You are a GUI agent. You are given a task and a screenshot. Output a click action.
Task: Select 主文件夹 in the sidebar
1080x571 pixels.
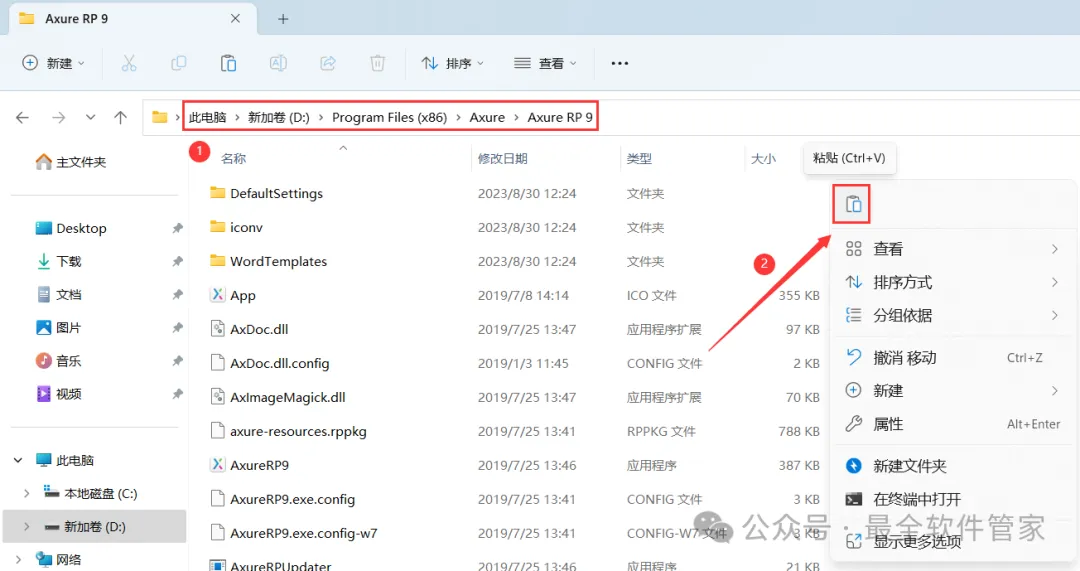(x=71, y=163)
